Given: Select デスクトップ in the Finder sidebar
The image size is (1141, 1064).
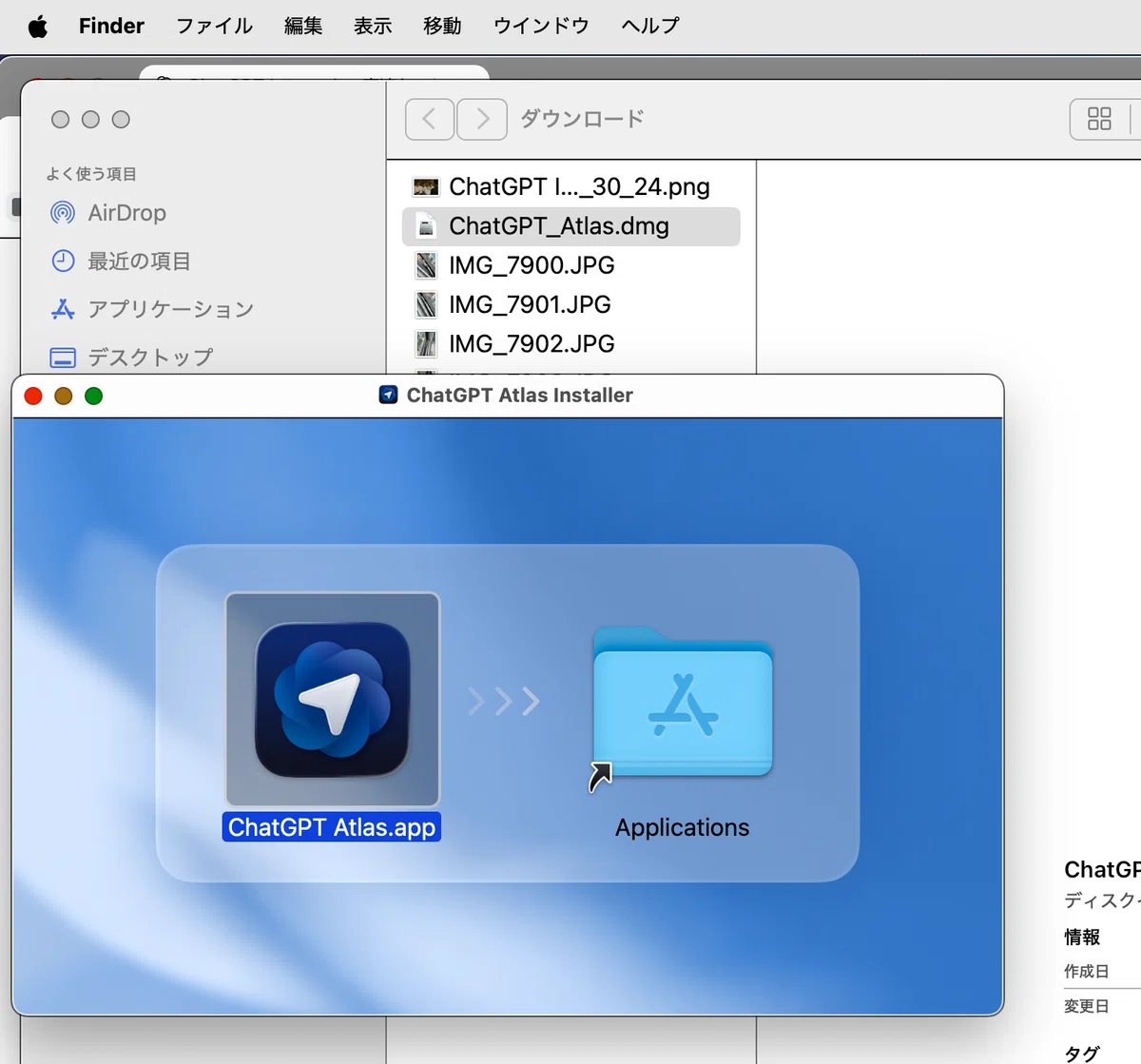Looking at the screenshot, I should 132,358.
